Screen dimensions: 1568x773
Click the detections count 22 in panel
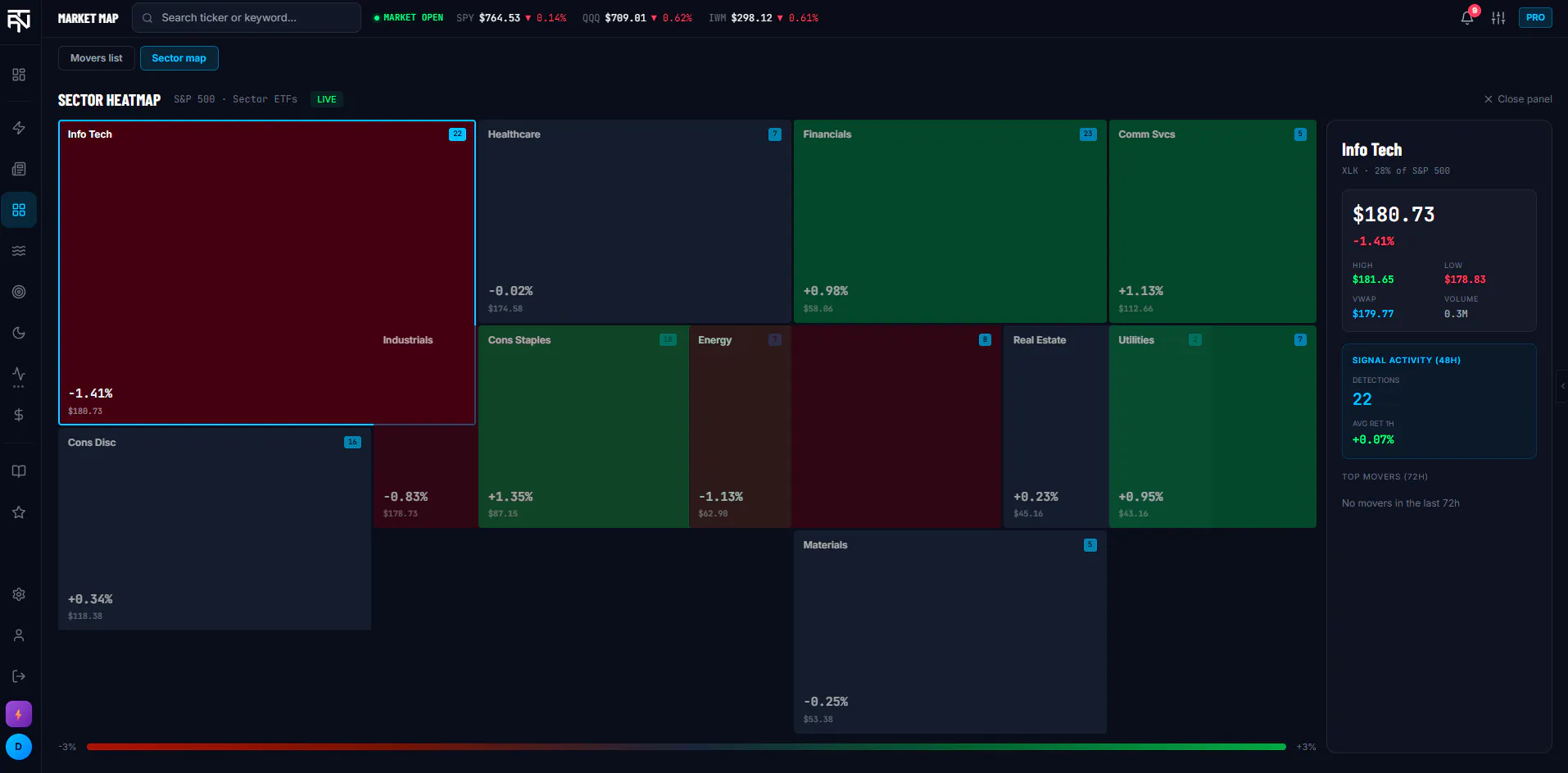[1362, 399]
